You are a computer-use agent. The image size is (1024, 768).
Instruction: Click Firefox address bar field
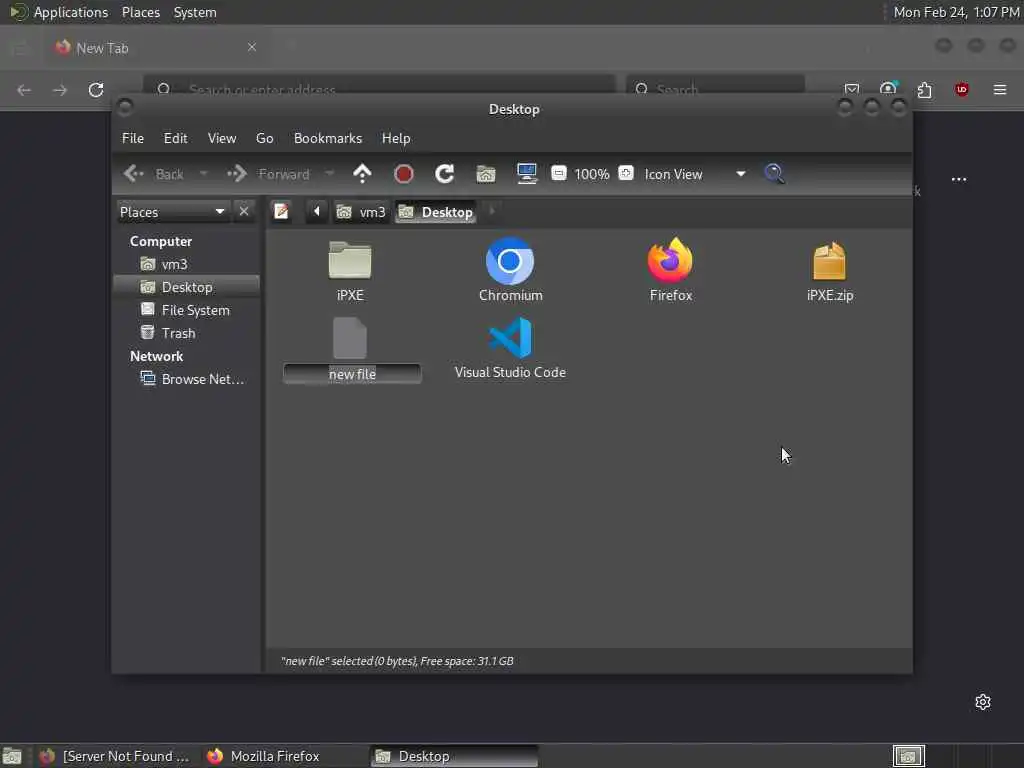click(379, 85)
